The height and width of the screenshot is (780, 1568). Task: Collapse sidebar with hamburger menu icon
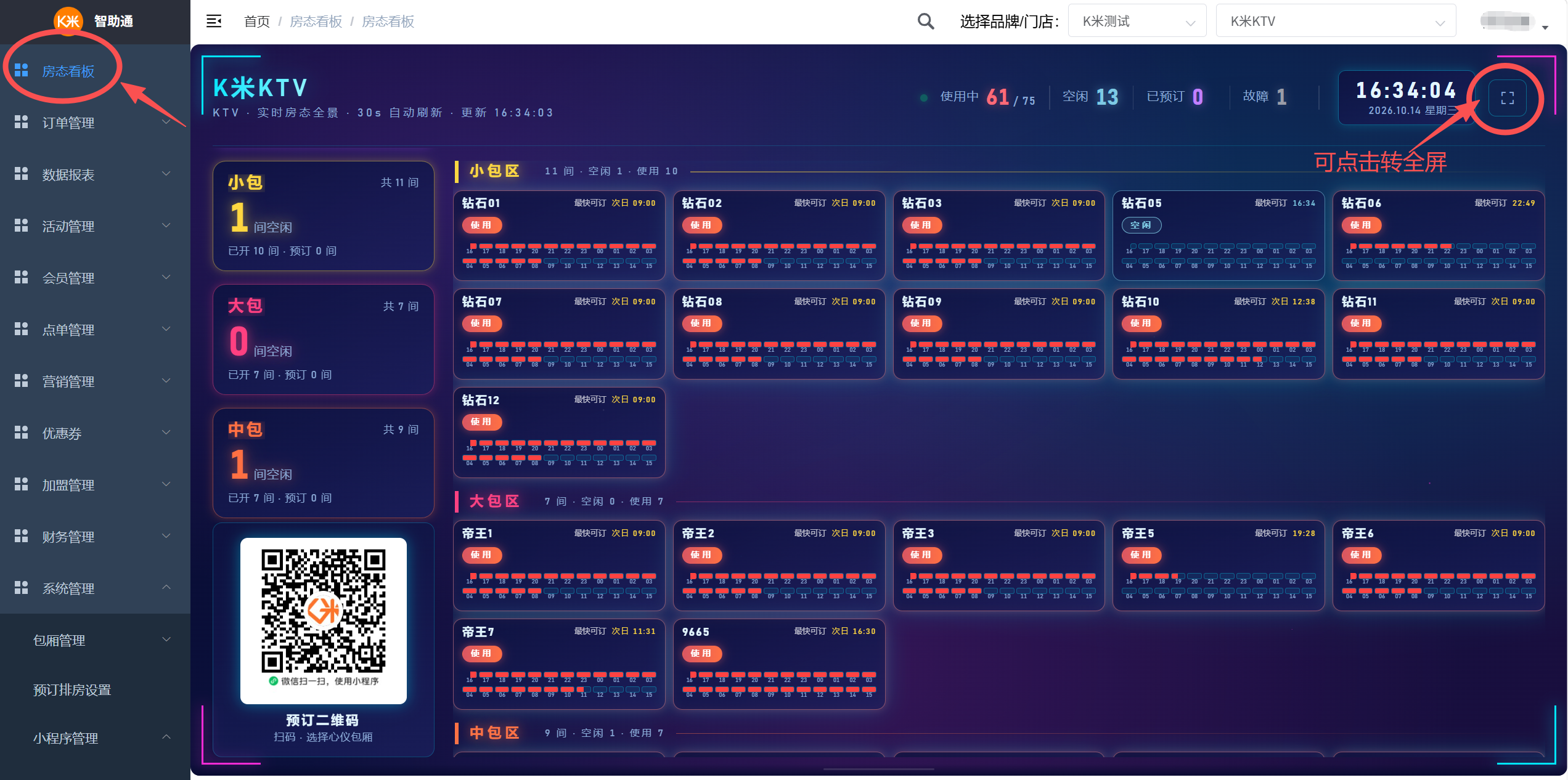[x=214, y=22]
